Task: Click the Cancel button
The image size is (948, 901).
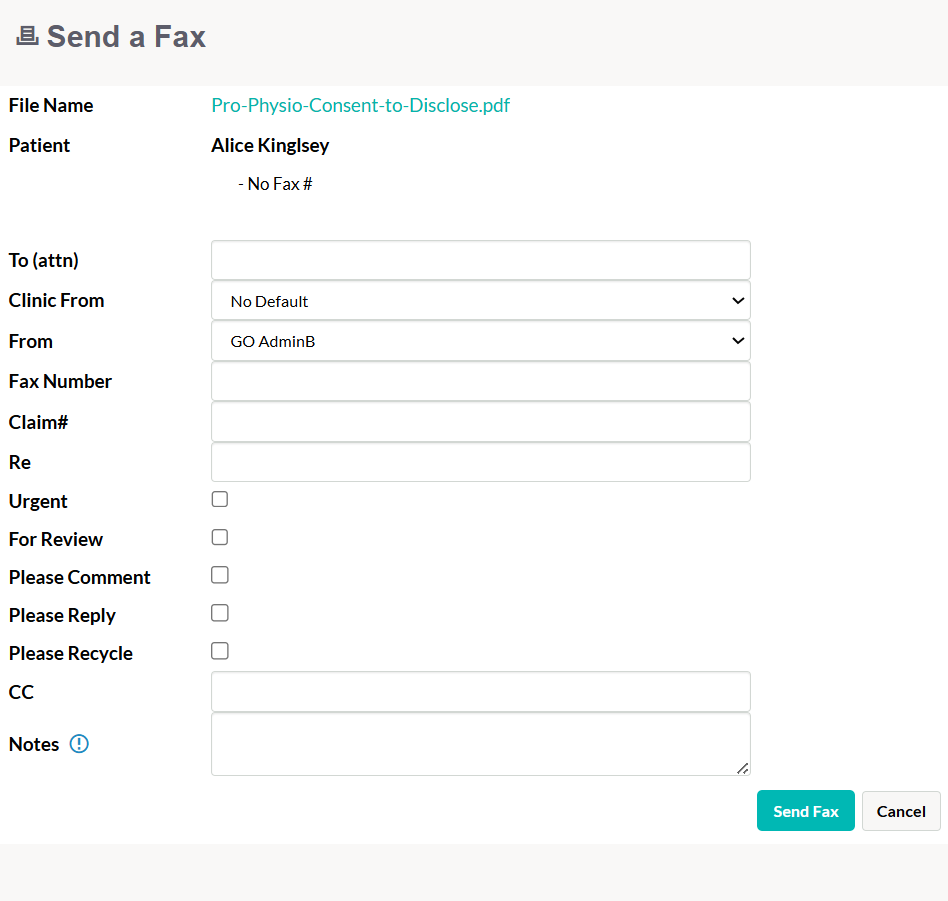Action: (901, 811)
